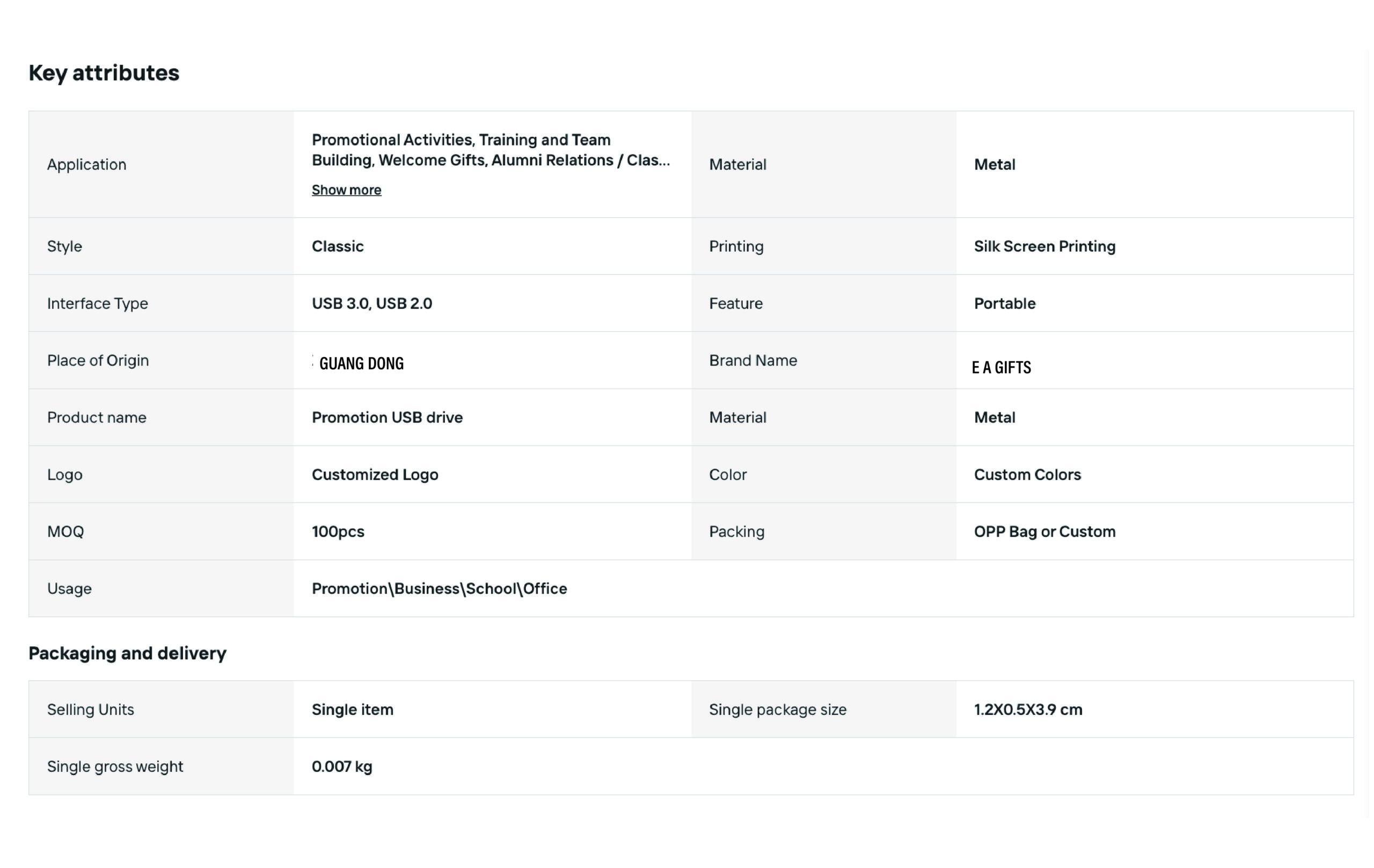The image size is (1374, 868).
Task: Select the Silk Screen Printing value
Action: [x=1044, y=246]
